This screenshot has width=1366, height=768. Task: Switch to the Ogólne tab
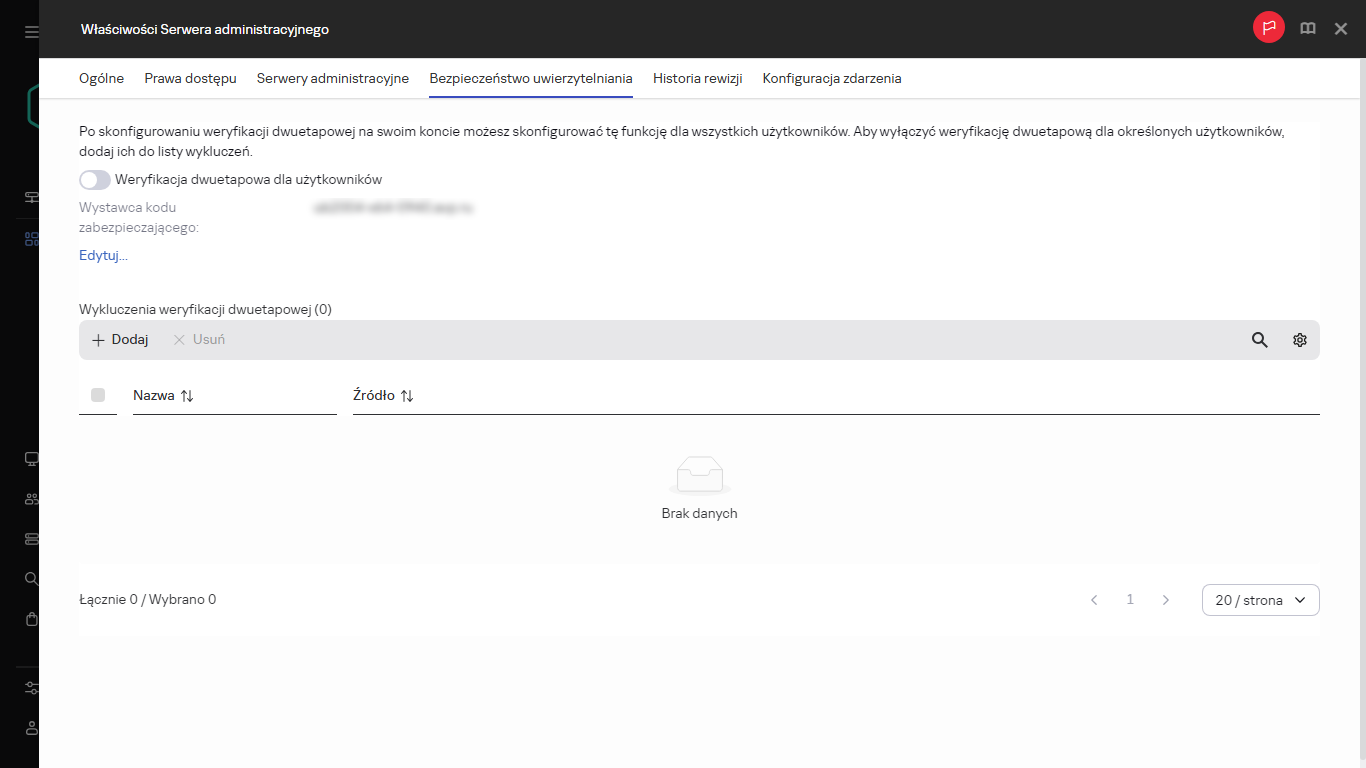tap(101, 78)
